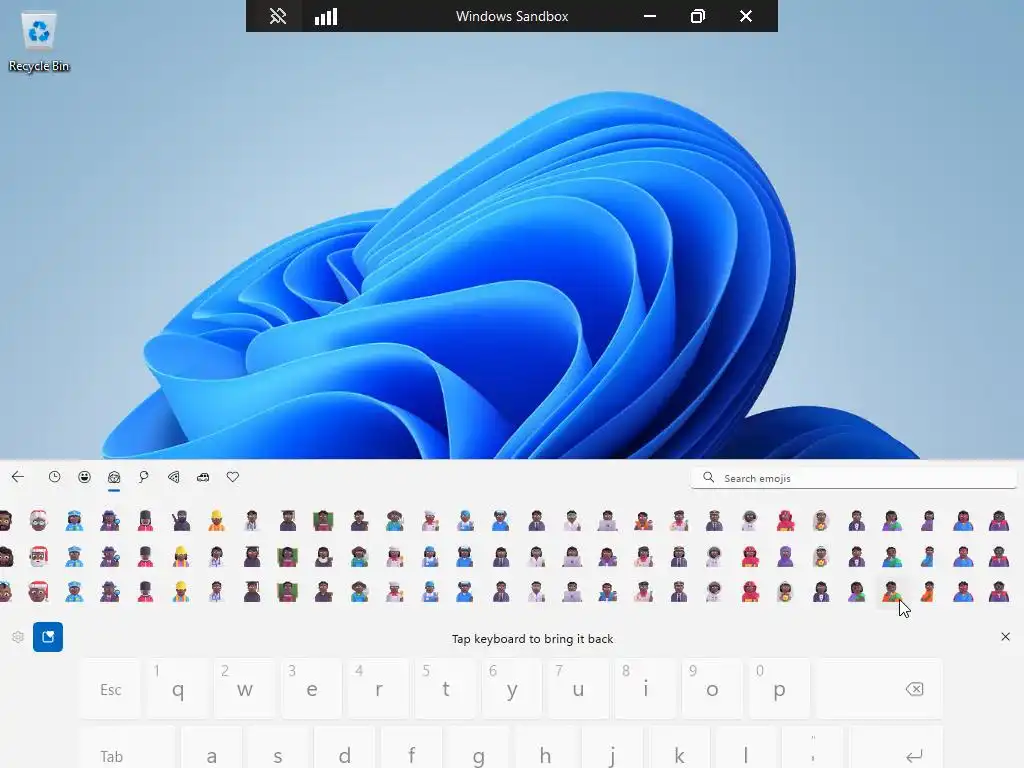Viewport: 1024px width, 768px height.
Task: Click the connection signal bars icon
Action: pos(326,16)
